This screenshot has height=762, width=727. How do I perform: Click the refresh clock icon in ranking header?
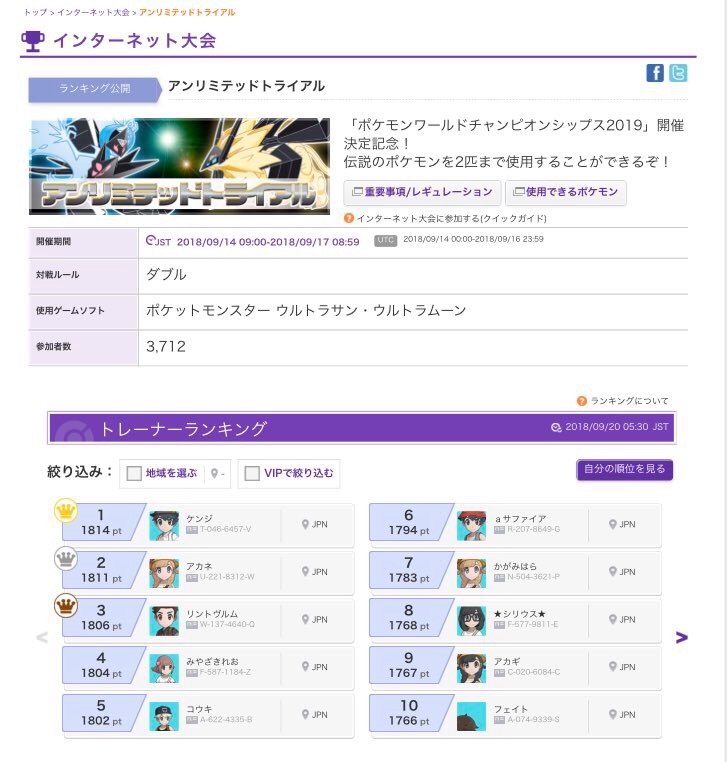[x=556, y=427]
